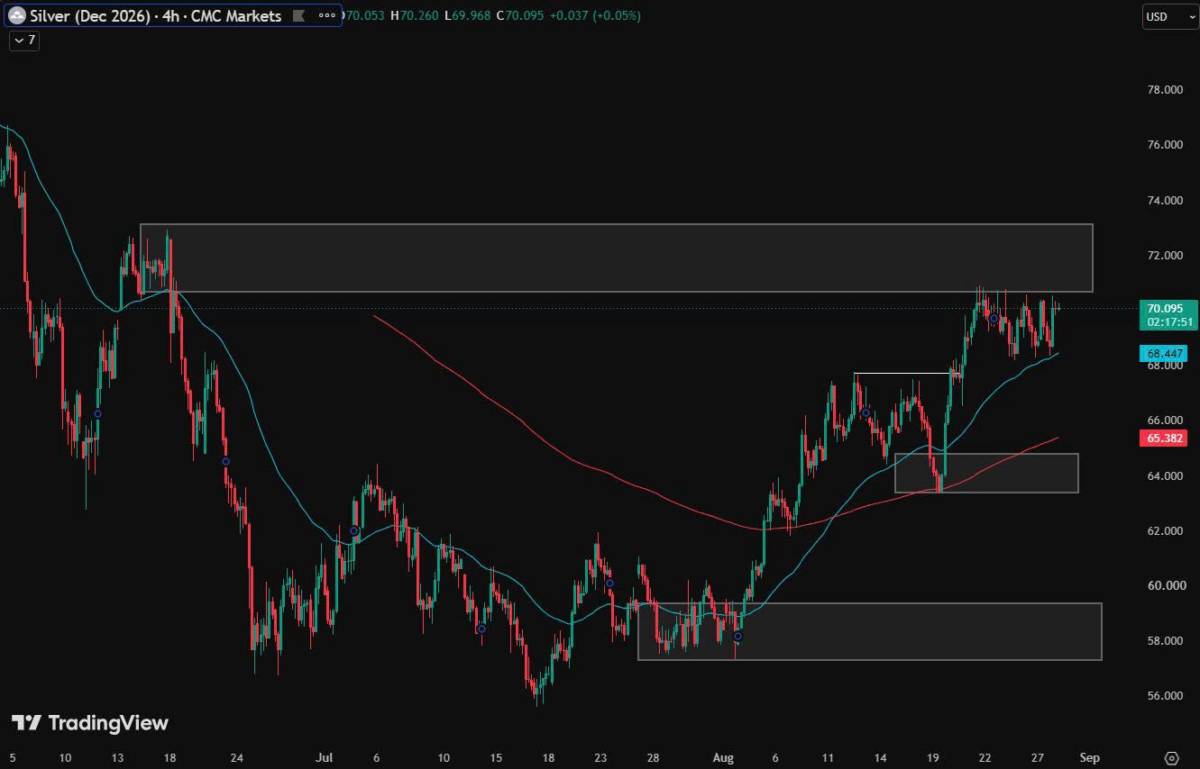Viewport: 1200px width, 769px height.
Task: Click the 66.000 price axis label
Action: pos(1166,421)
